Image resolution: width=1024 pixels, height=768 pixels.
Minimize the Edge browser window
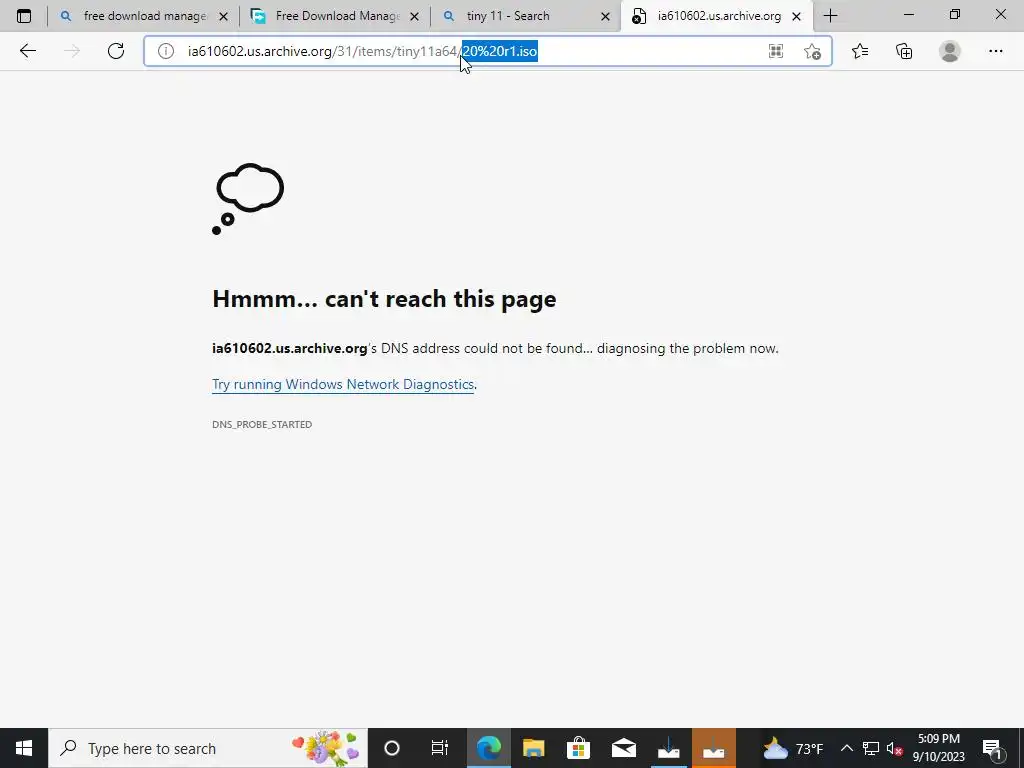pyautogui.click(x=908, y=15)
